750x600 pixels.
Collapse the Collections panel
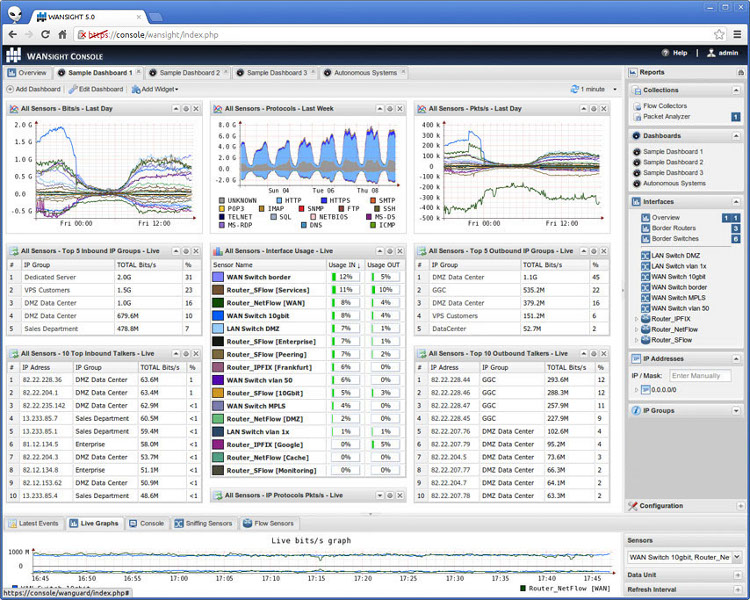736,90
